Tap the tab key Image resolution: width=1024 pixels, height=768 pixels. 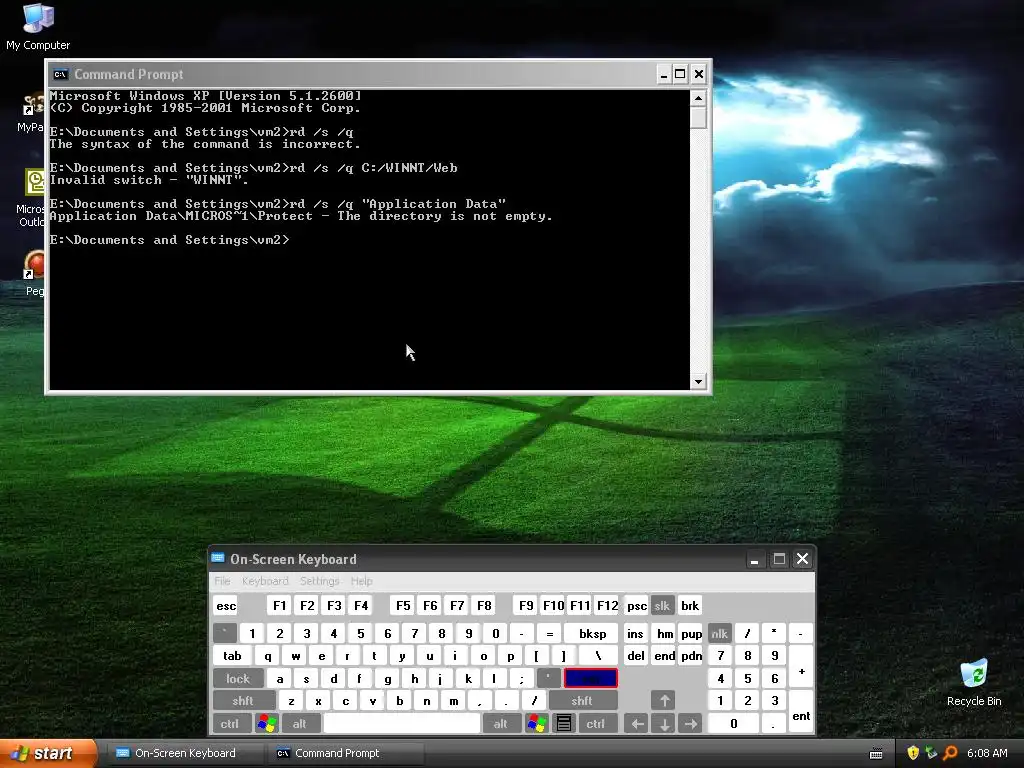pyautogui.click(x=232, y=656)
